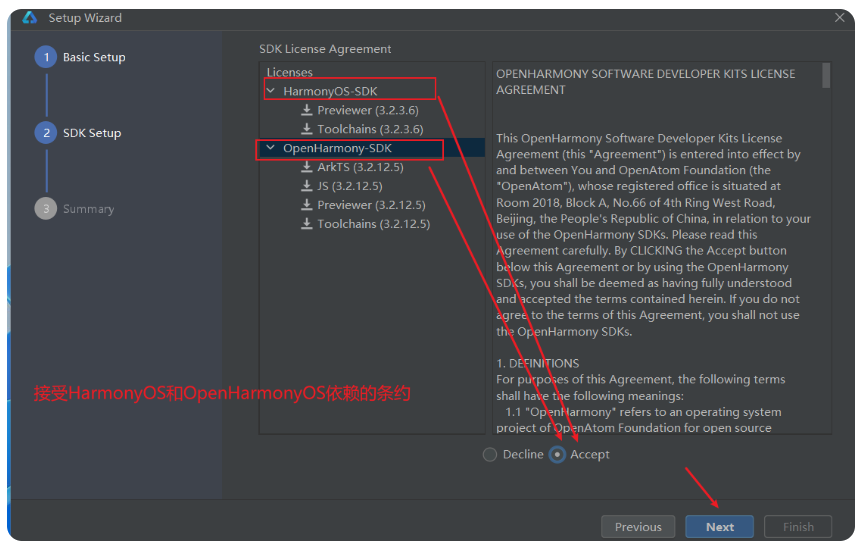This screenshot has width=860, height=541.
Task: Collapse the HarmonyOS-SDK license group
Action: pyautogui.click(x=271, y=91)
